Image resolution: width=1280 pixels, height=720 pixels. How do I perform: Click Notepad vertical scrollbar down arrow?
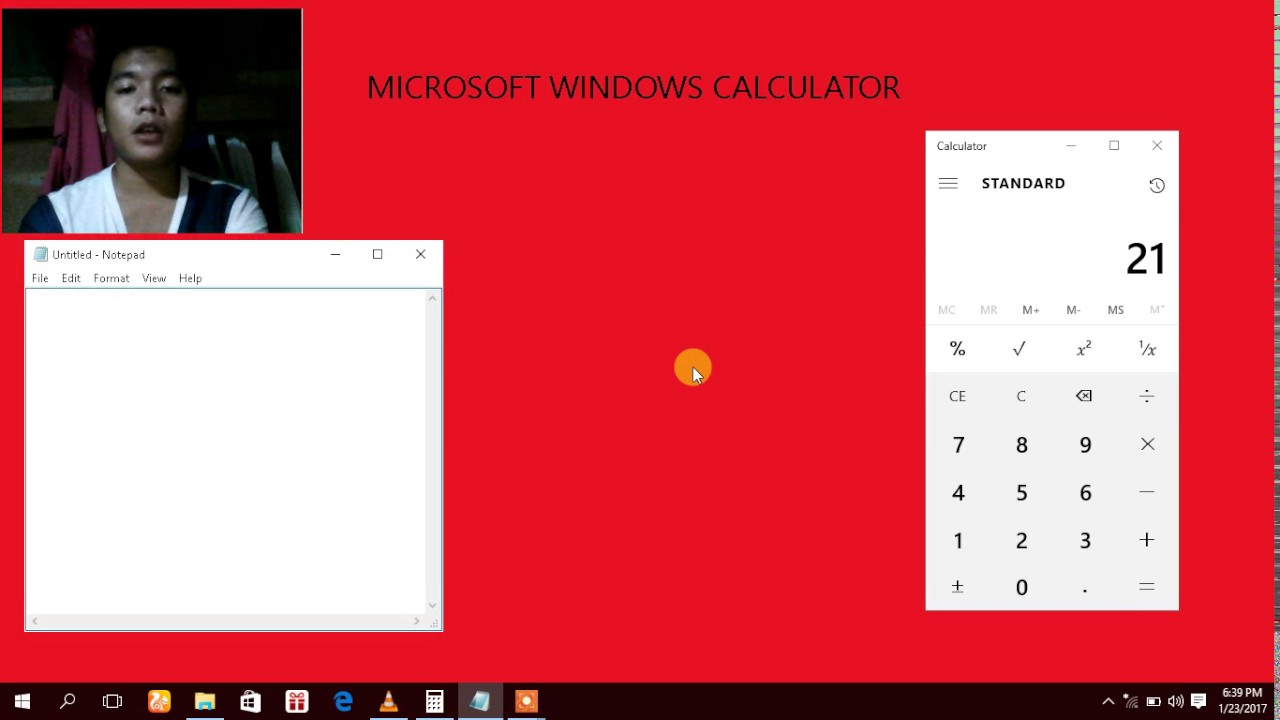[x=433, y=605]
